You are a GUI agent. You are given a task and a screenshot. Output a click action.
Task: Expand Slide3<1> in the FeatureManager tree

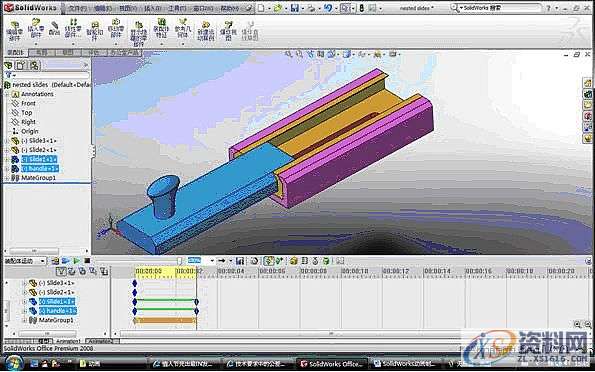coord(6,141)
